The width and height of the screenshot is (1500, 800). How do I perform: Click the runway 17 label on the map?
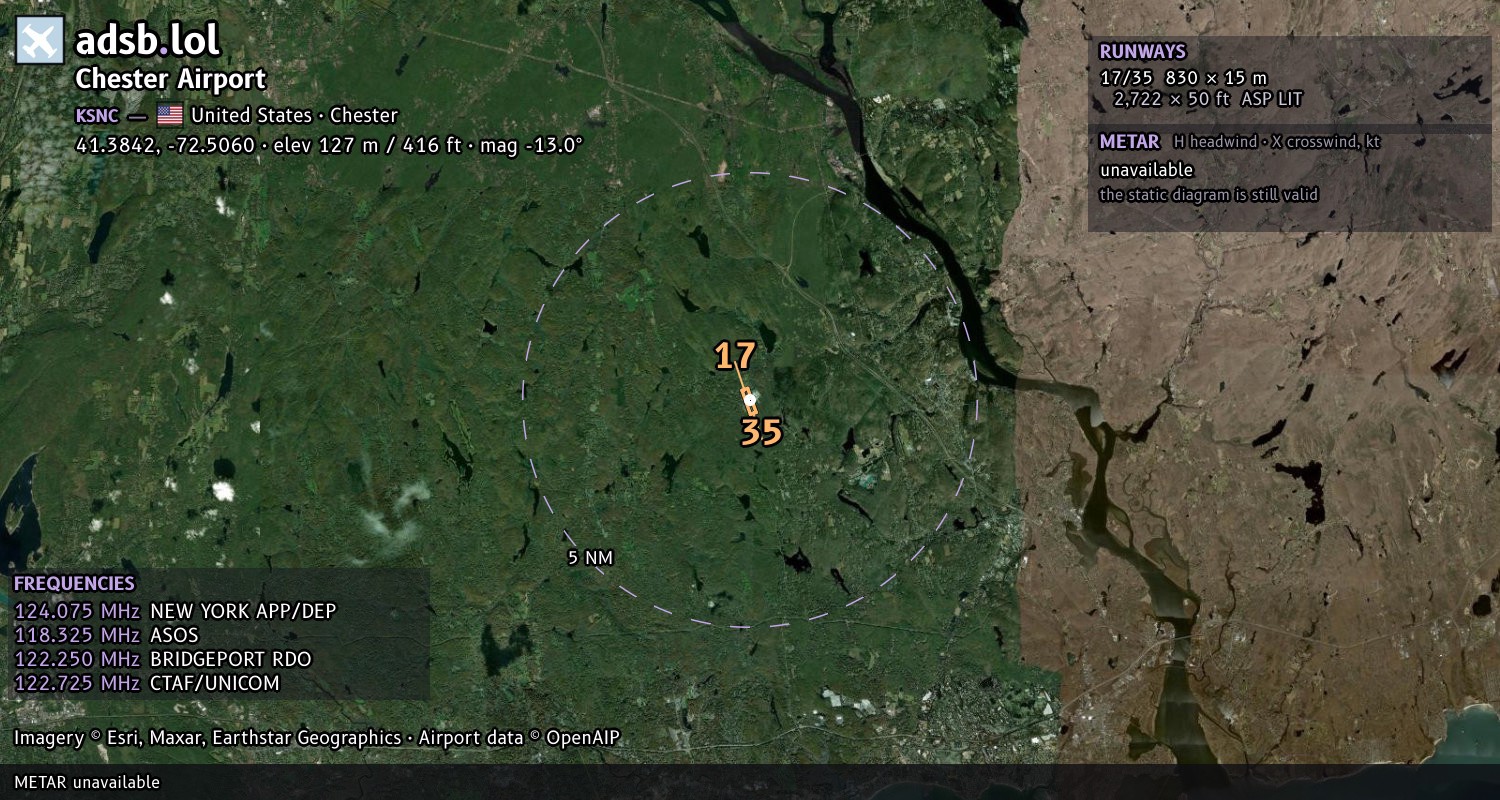(x=734, y=356)
